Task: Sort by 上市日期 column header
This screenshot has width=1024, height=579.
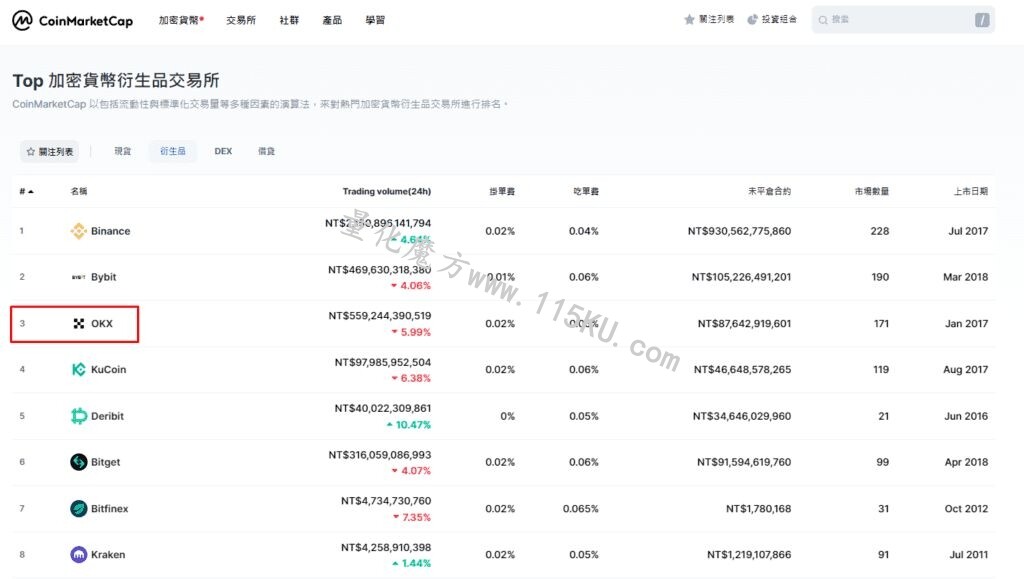Action: point(970,191)
